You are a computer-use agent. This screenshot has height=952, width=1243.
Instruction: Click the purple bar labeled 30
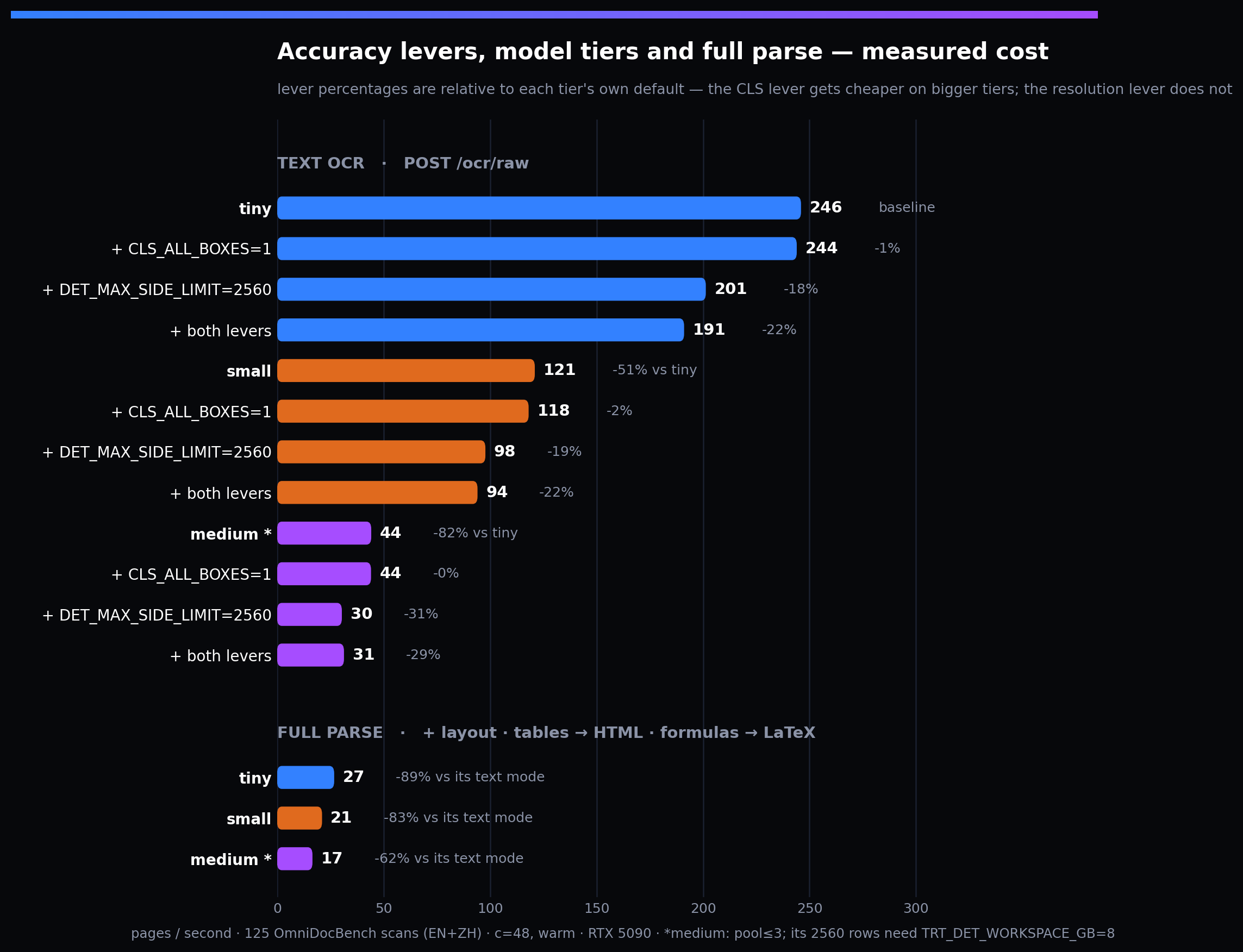(309, 614)
